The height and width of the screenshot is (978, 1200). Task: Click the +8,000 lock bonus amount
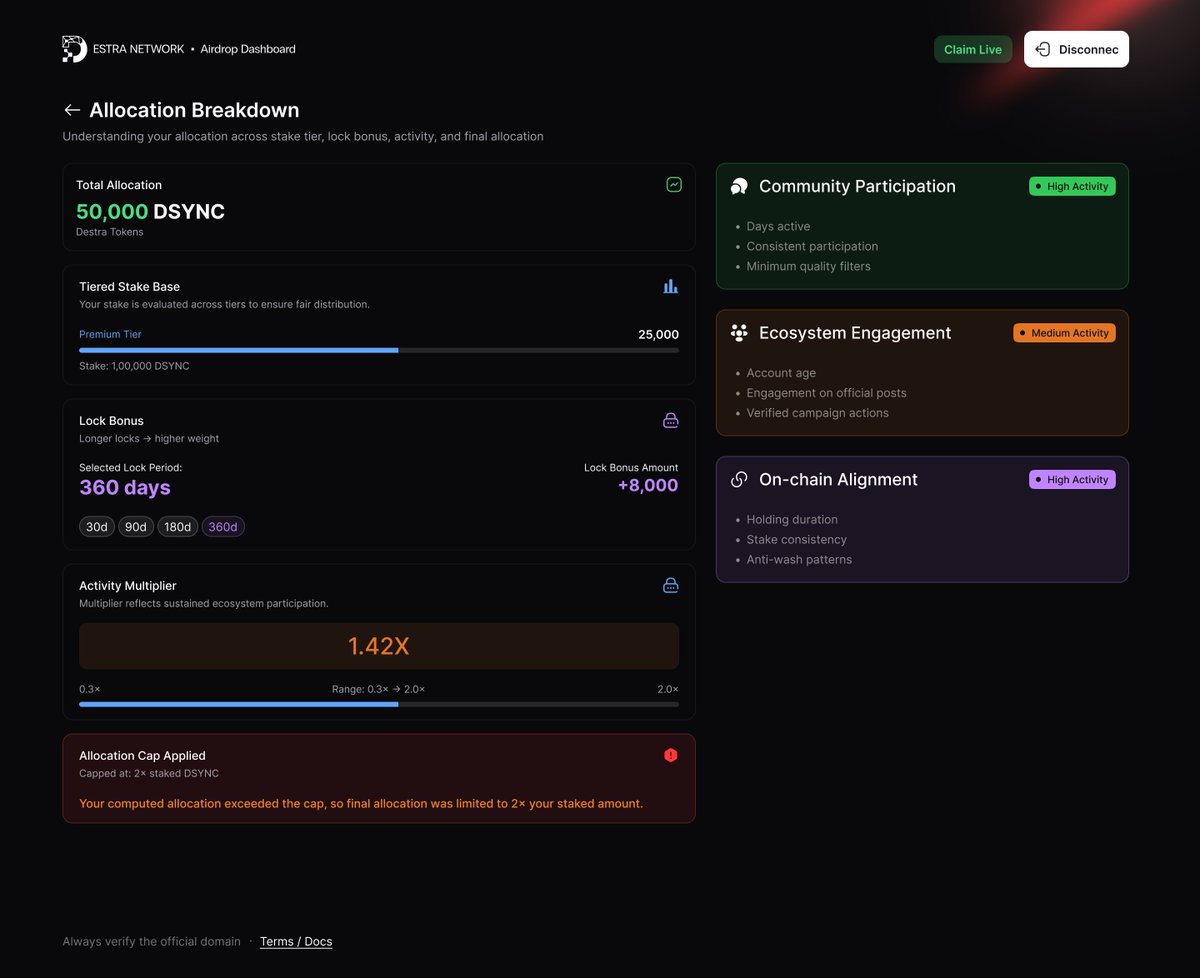tap(648, 486)
